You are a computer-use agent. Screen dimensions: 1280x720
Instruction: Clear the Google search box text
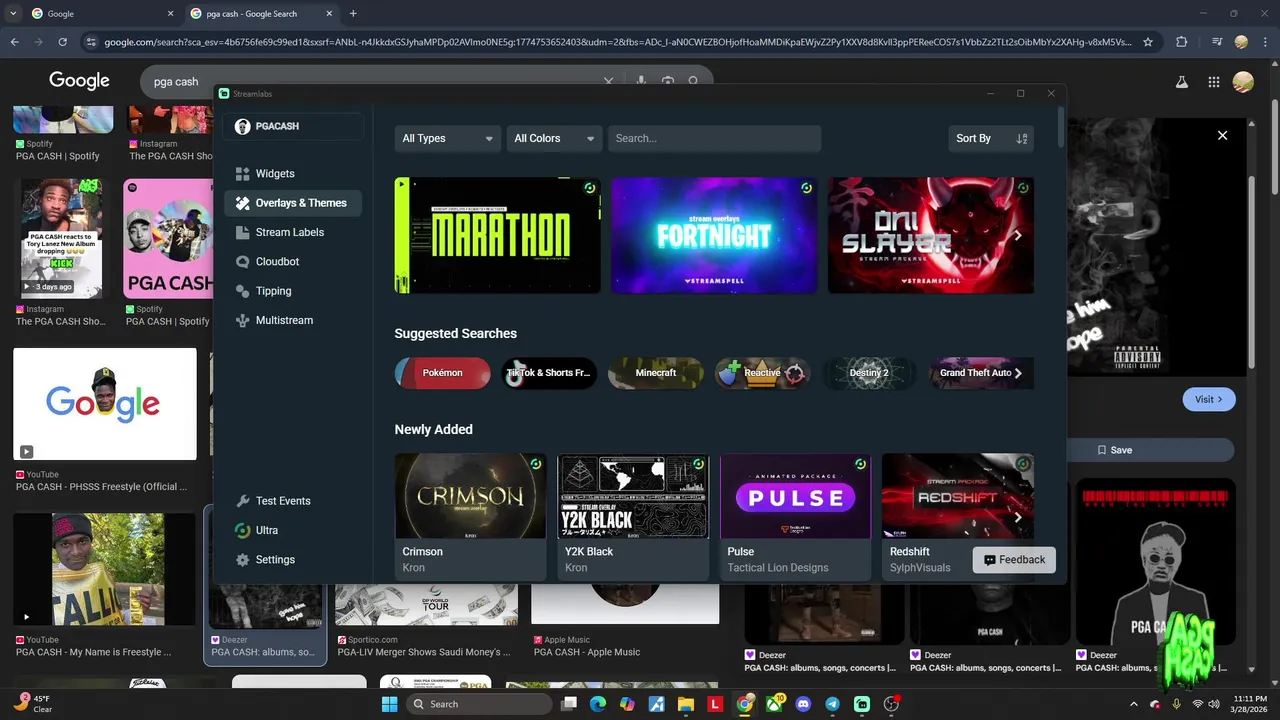click(608, 81)
